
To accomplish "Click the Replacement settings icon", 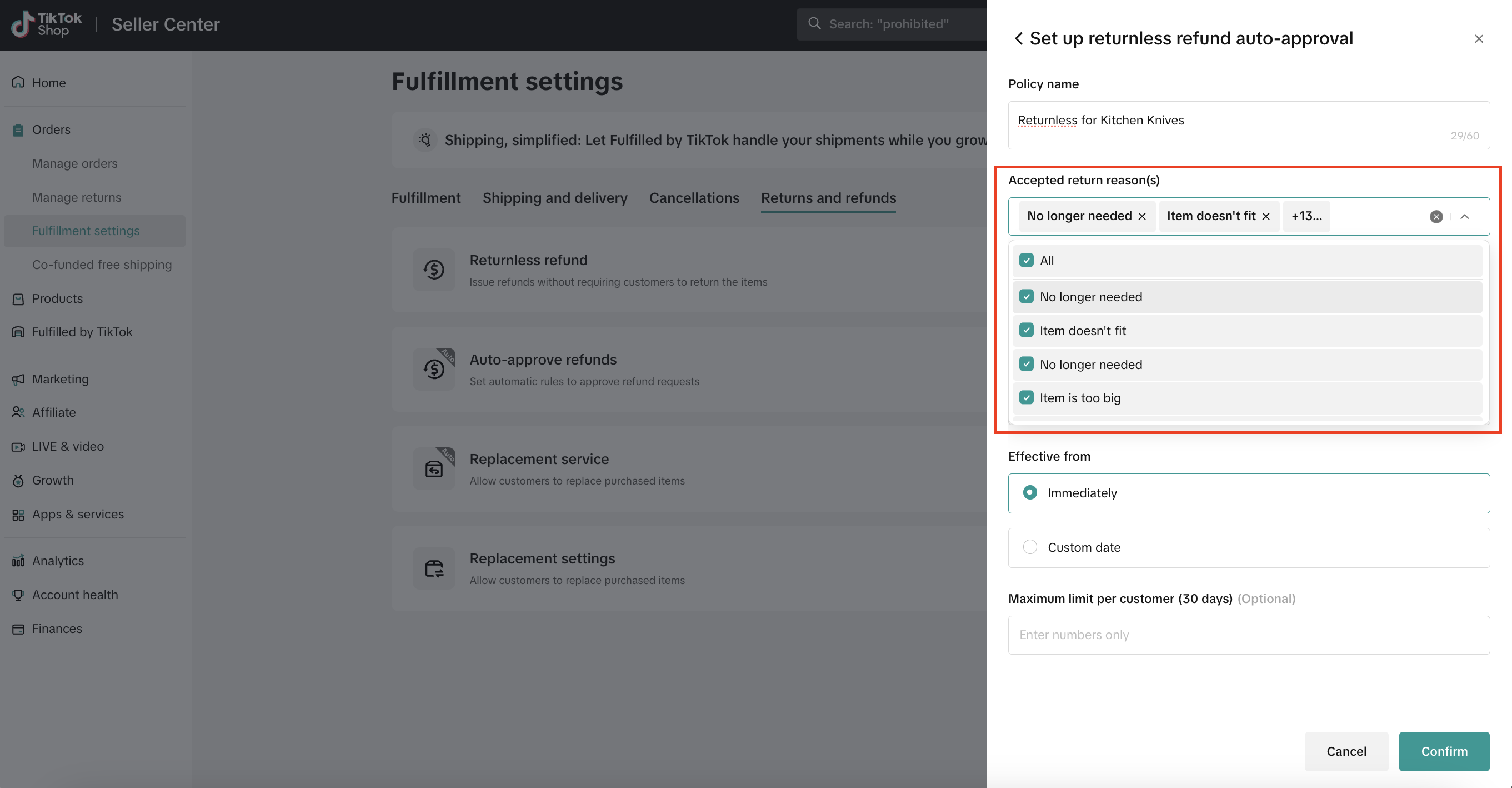I will tap(434, 568).
